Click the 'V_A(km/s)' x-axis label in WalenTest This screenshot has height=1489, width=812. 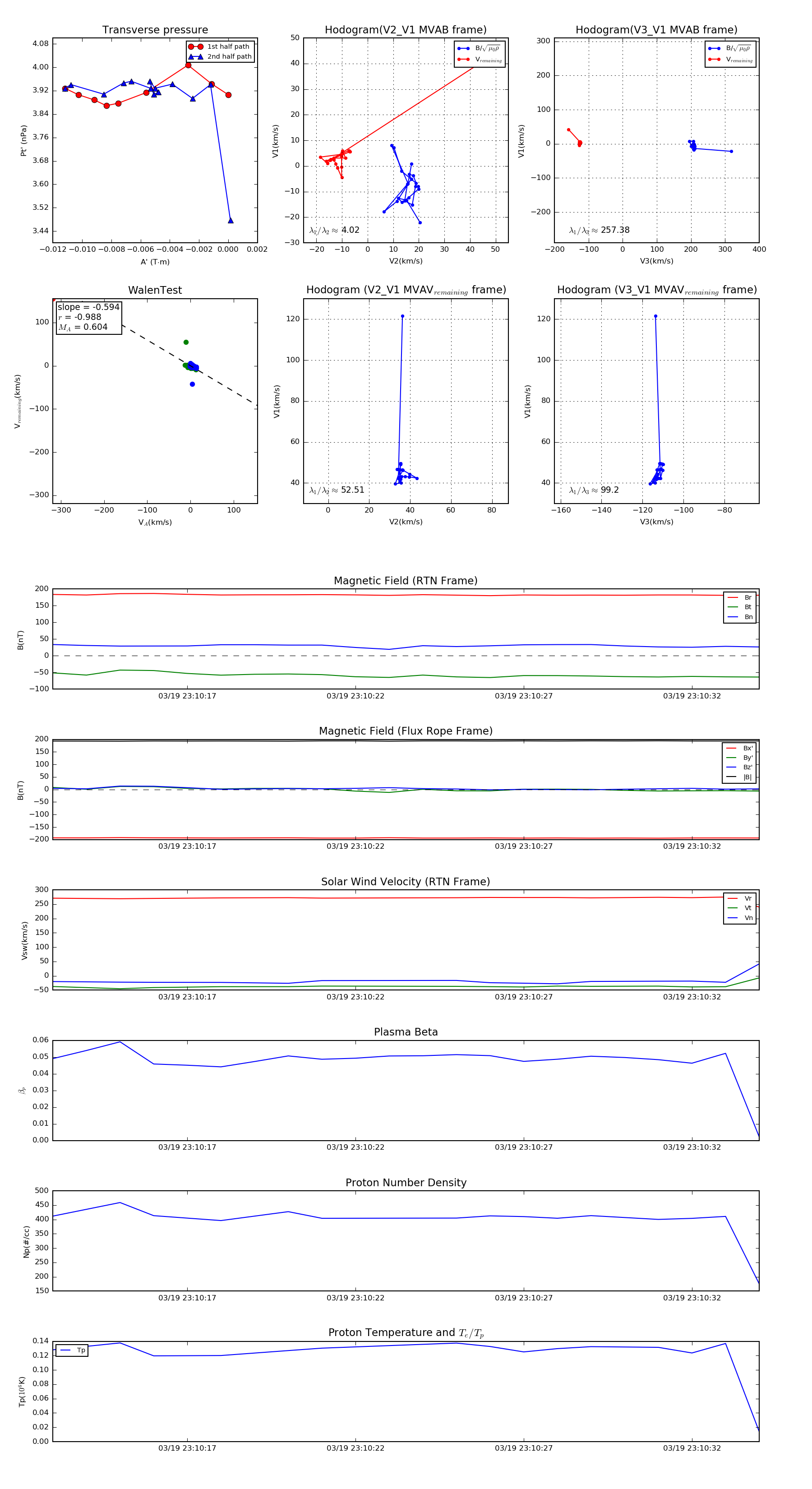pos(155,523)
